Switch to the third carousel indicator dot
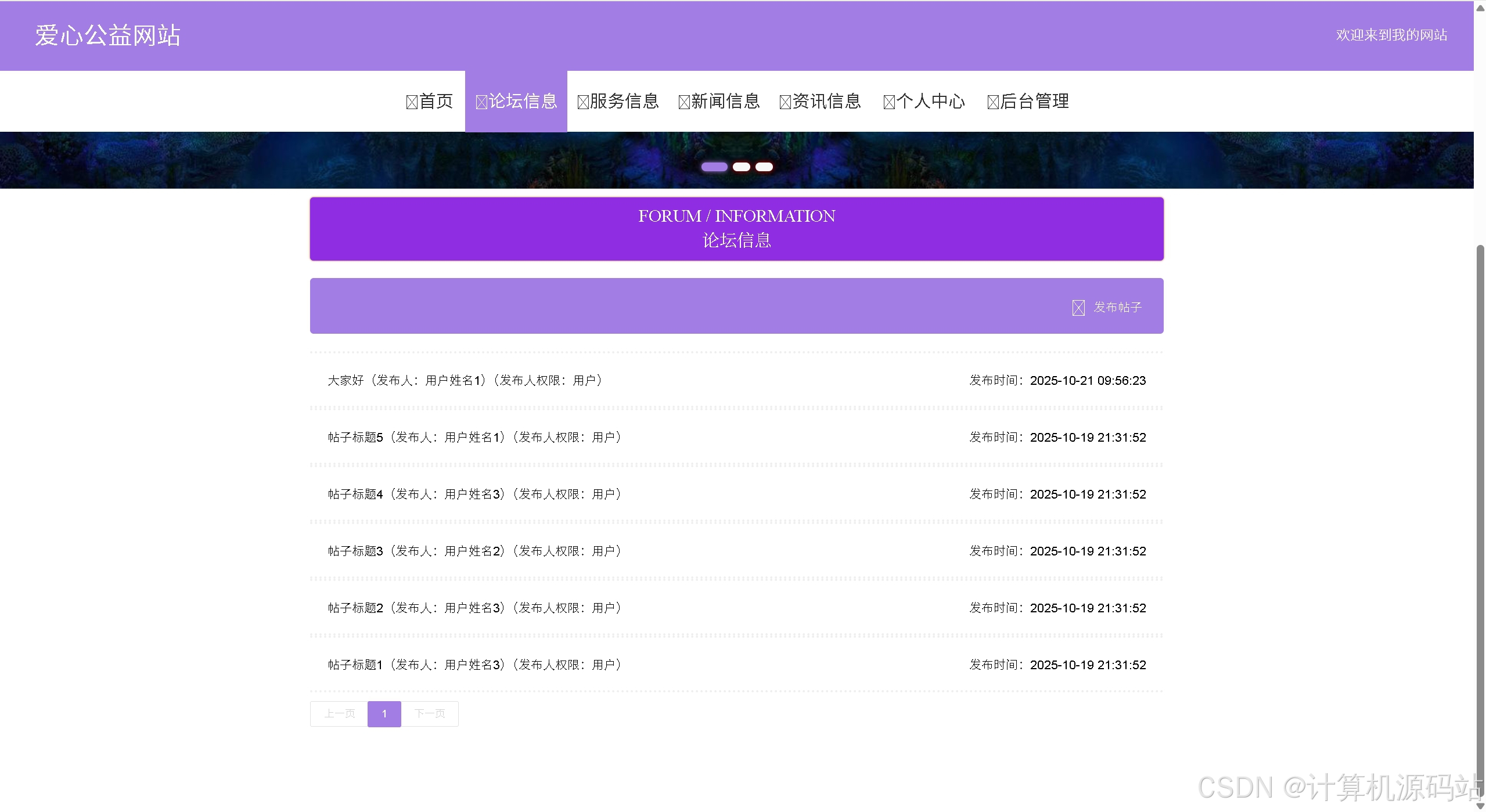Screen dimensions: 1486x812 click(x=764, y=167)
